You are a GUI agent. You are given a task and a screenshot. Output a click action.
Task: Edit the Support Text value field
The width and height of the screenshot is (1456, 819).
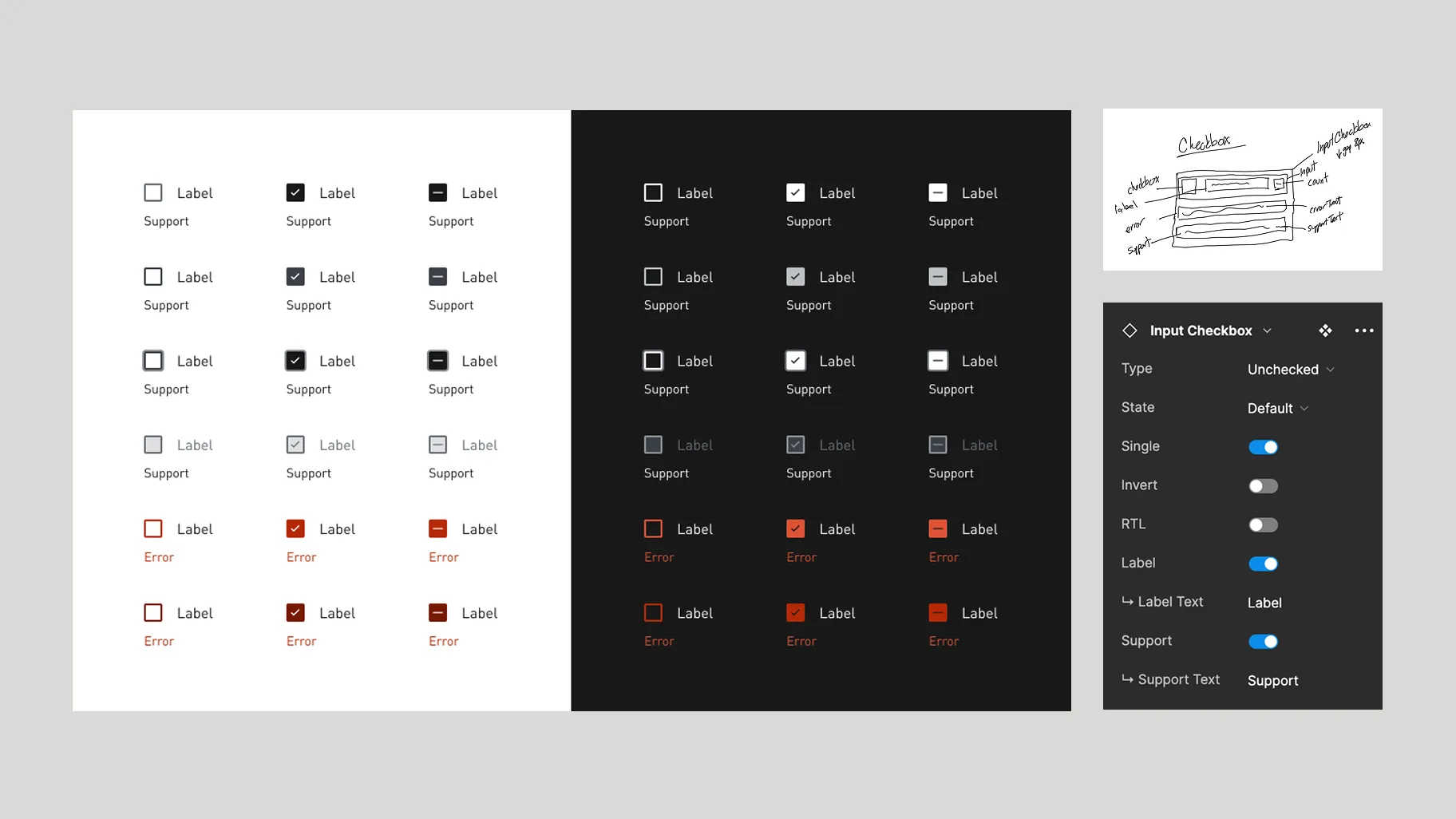pos(1272,680)
